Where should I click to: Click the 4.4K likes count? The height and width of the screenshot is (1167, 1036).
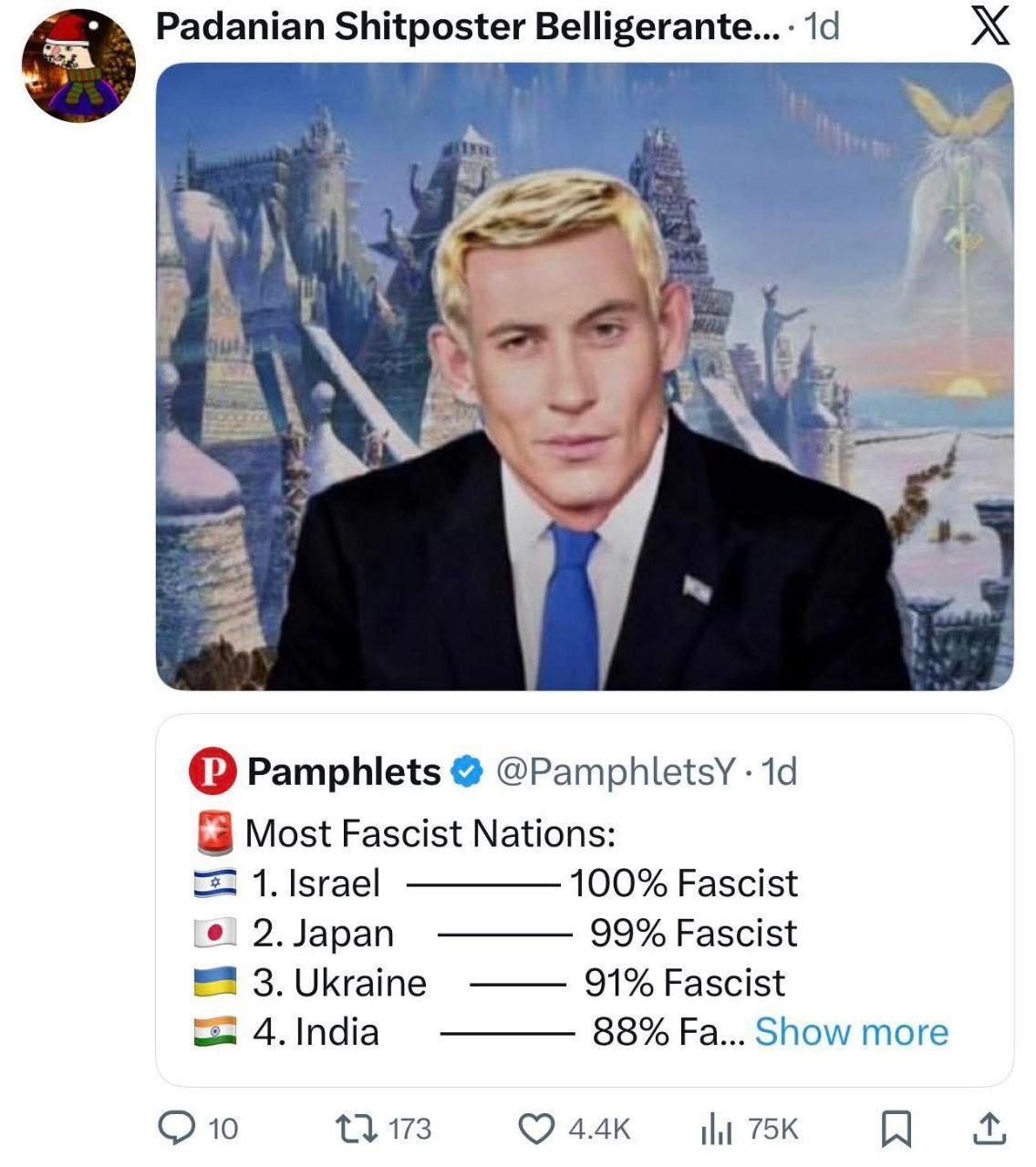[x=599, y=1129]
